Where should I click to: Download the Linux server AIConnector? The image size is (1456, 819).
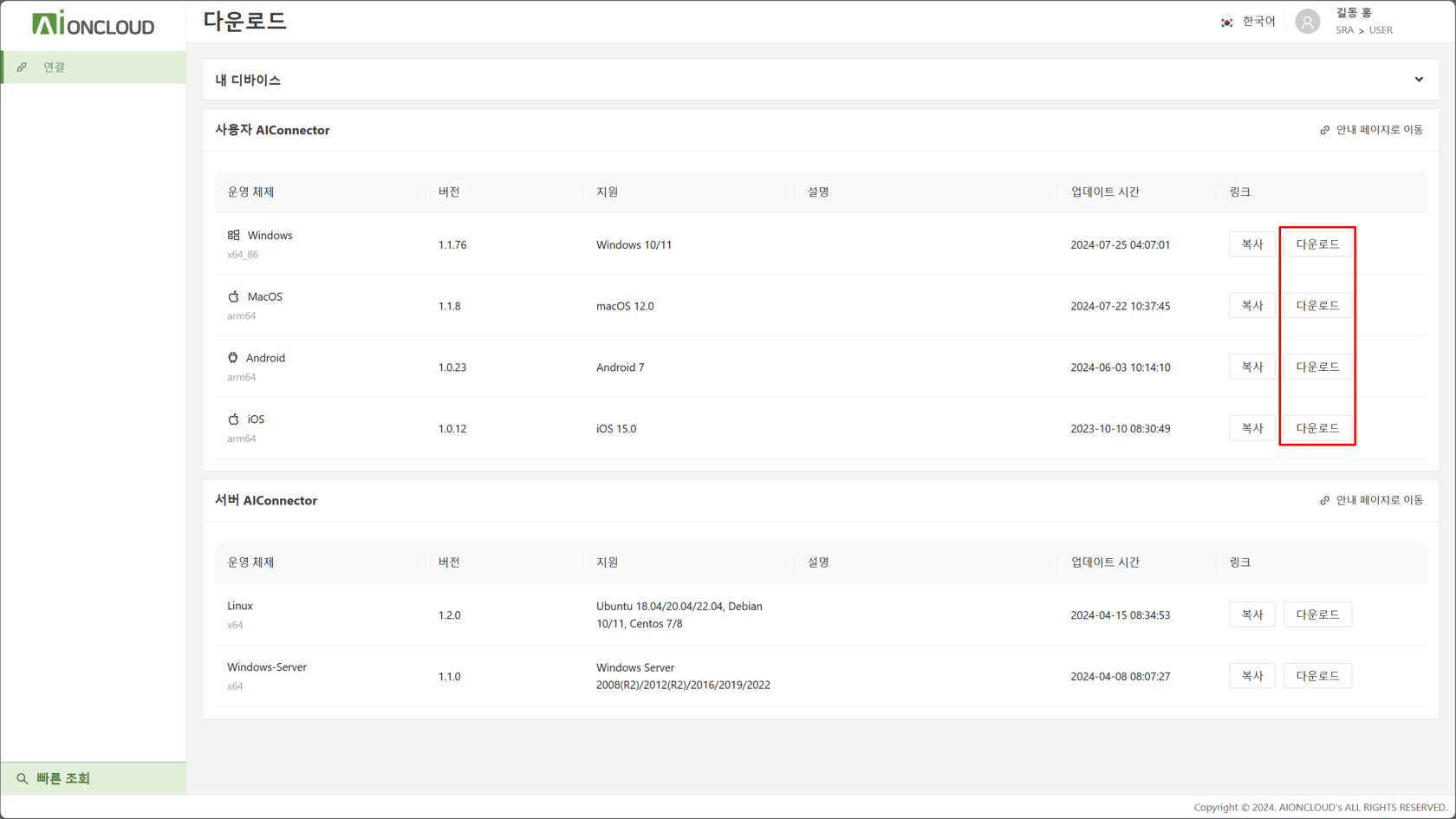pyautogui.click(x=1316, y=614)
